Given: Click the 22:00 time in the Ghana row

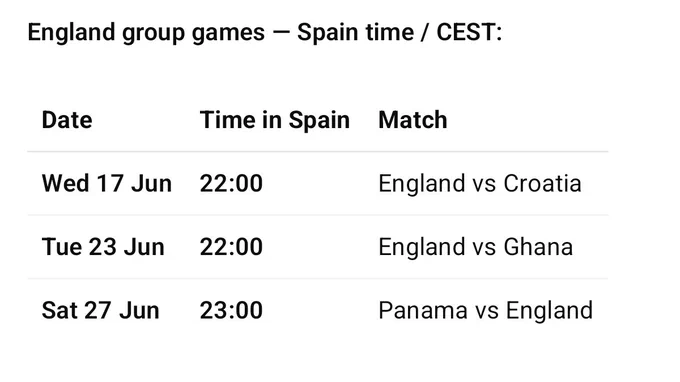Looking at the screenshot, I should click(x=231, y=247).
